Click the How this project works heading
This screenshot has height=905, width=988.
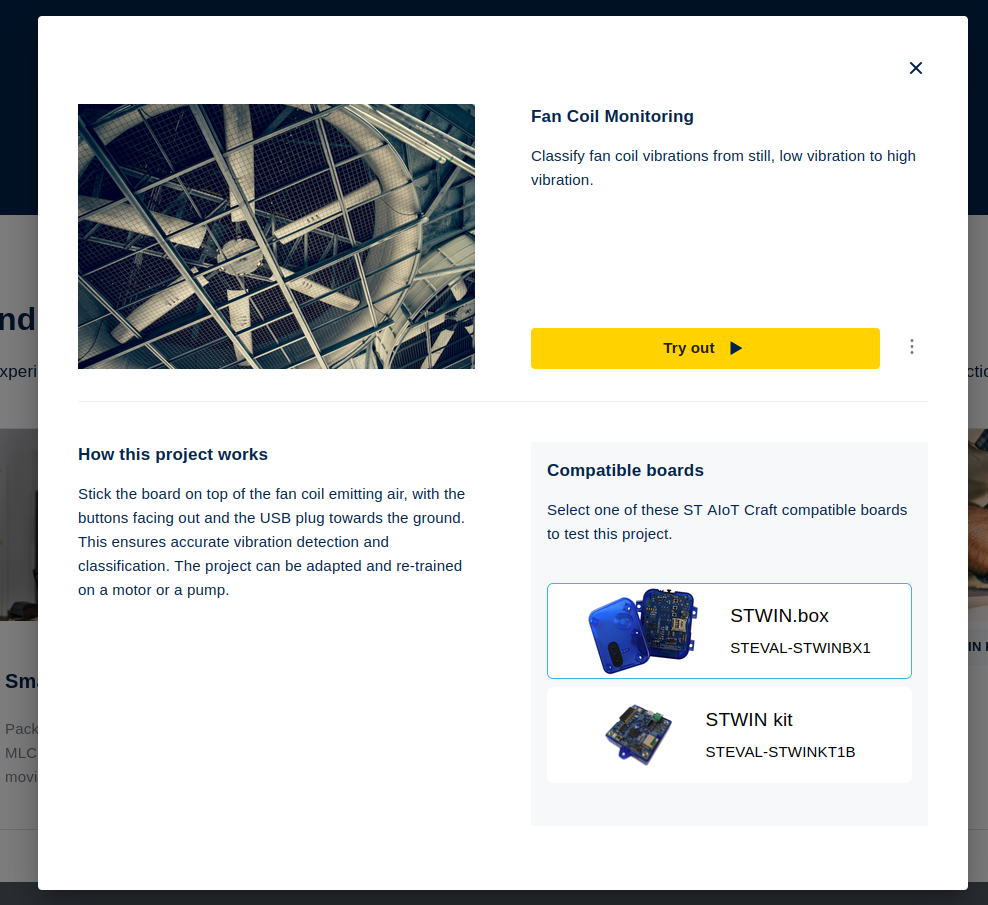[173, 454]
